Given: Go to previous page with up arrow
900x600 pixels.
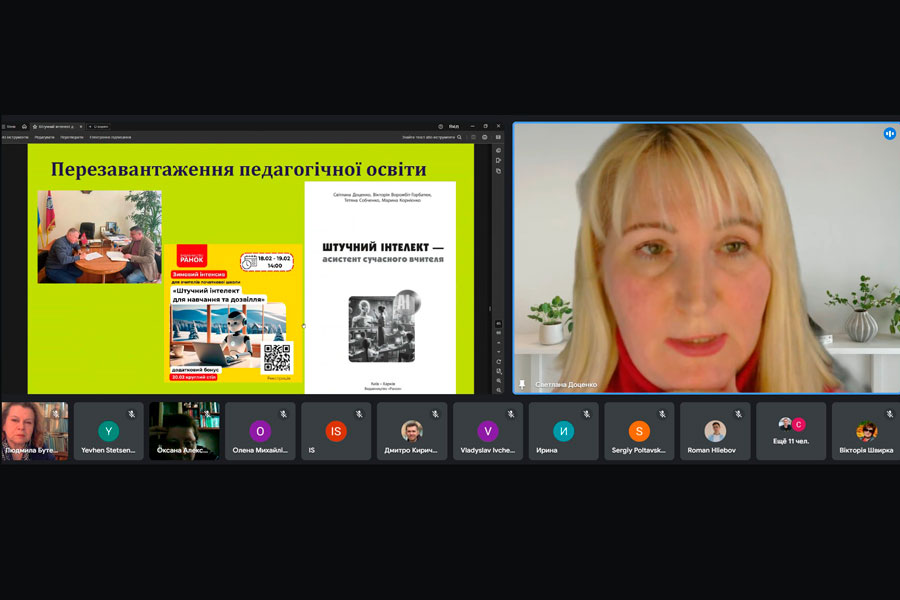Looking at the screenshot, I should (x=498, y=343).
